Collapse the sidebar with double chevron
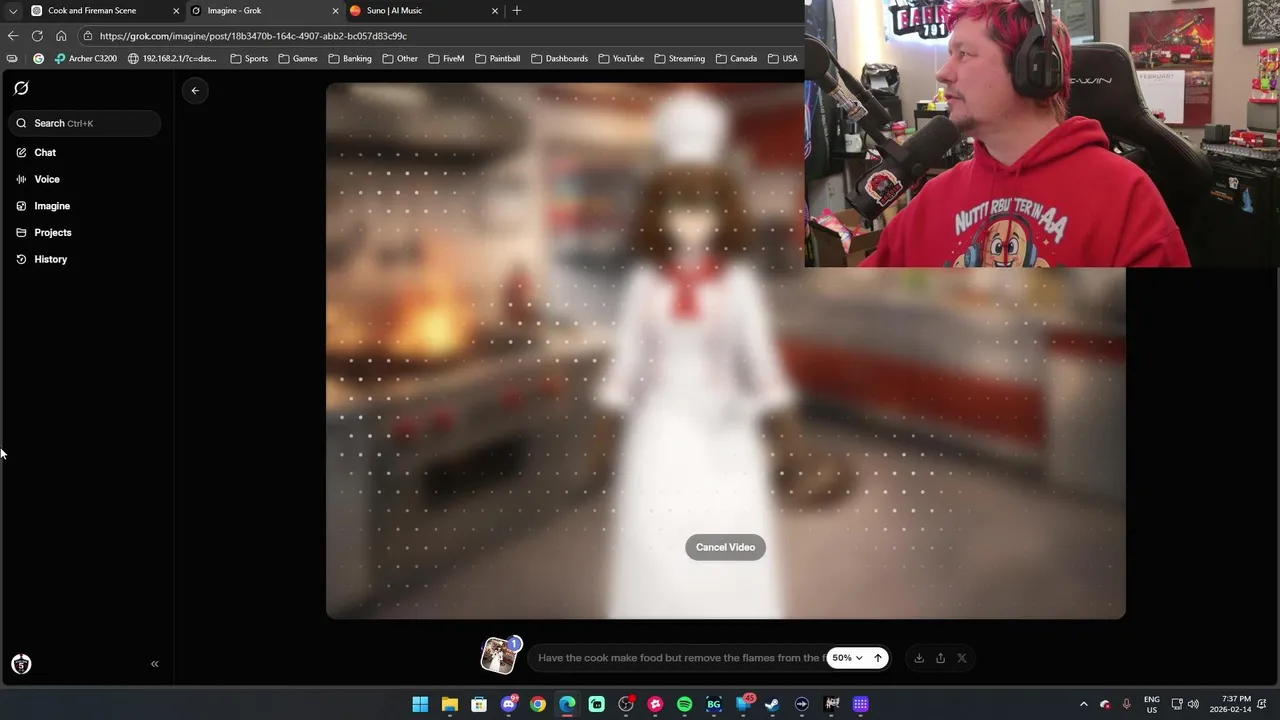The height and width of the screenshot is (720, 1280). (154, 664)
